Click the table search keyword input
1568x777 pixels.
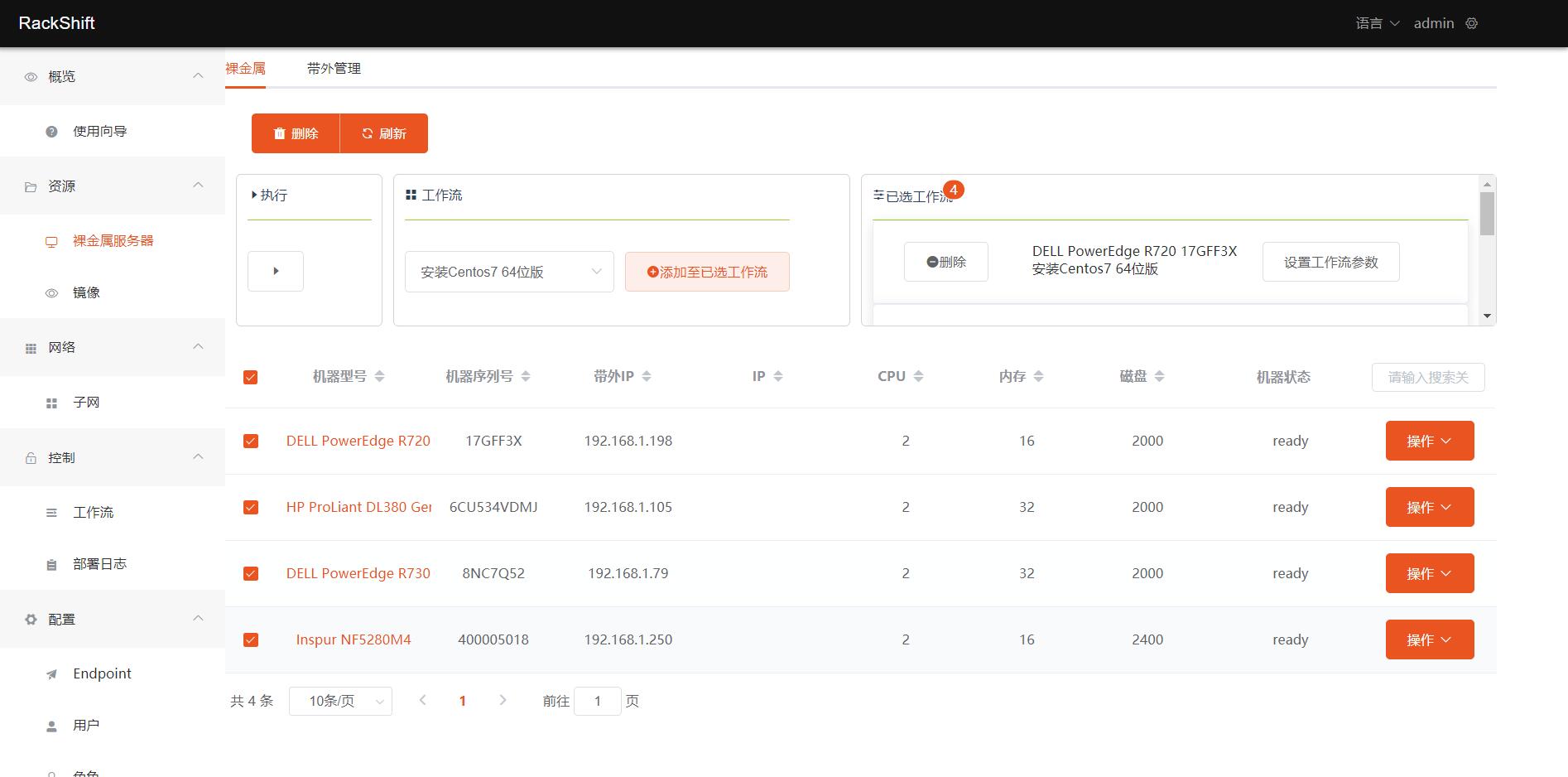[x=1428, y=377]
